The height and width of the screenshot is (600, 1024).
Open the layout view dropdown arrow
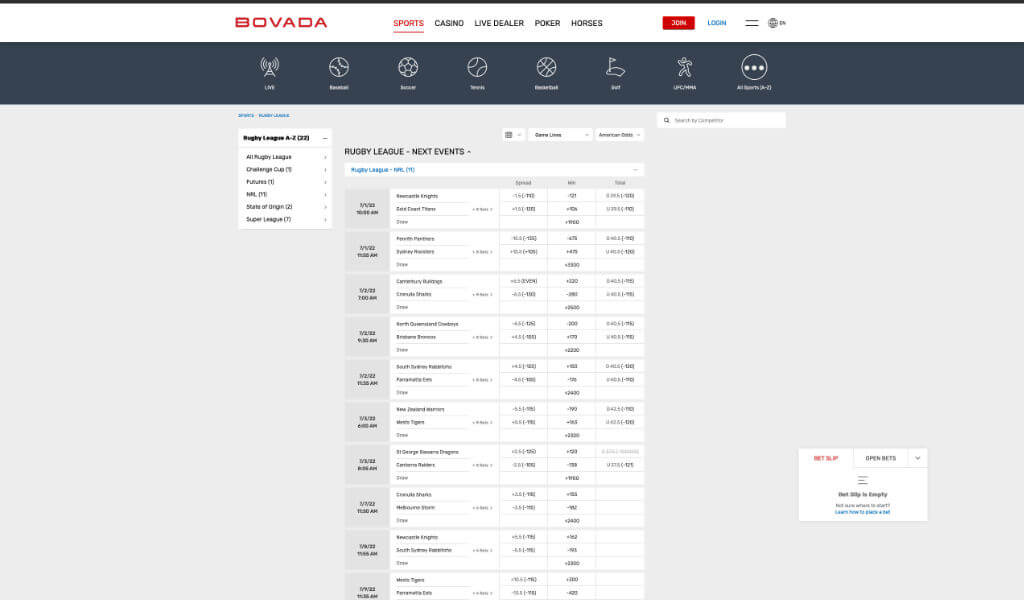519,134
